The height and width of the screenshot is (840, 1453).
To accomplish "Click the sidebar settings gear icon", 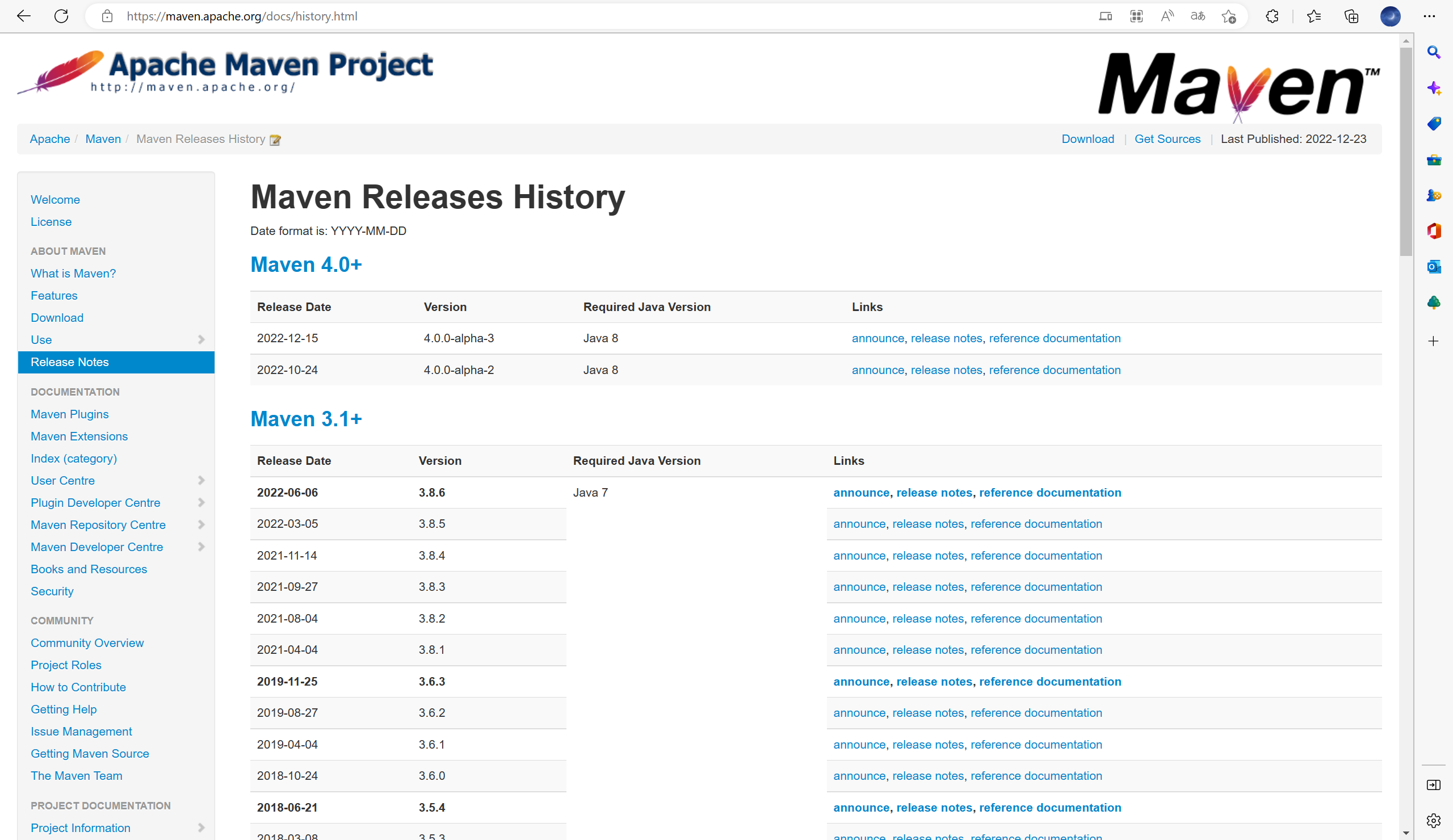I will (x=1433, y=820).
